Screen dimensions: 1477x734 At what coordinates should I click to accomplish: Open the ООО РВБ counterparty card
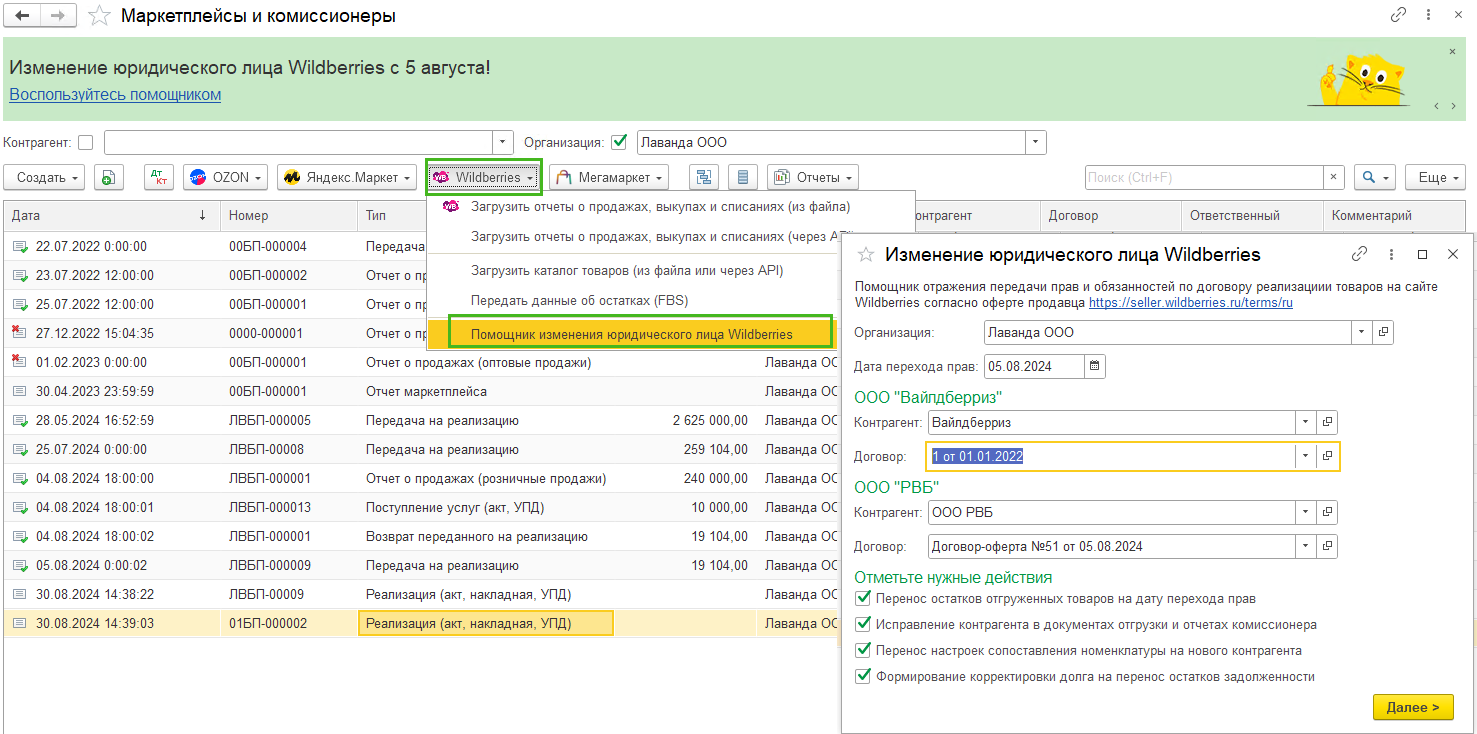pyautogui.click(x=1327, y=513)
